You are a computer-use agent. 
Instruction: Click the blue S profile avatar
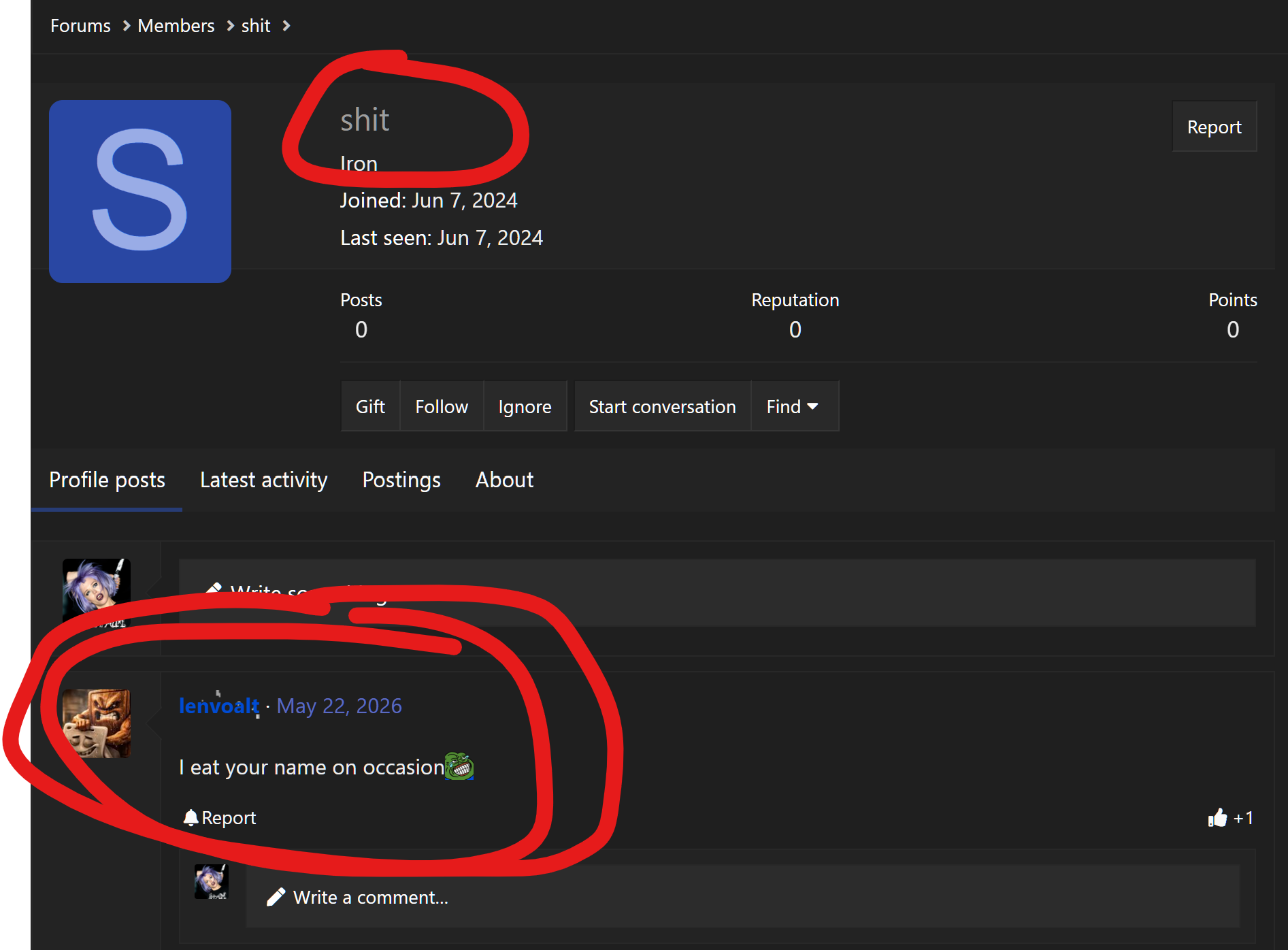click(140, 191)
